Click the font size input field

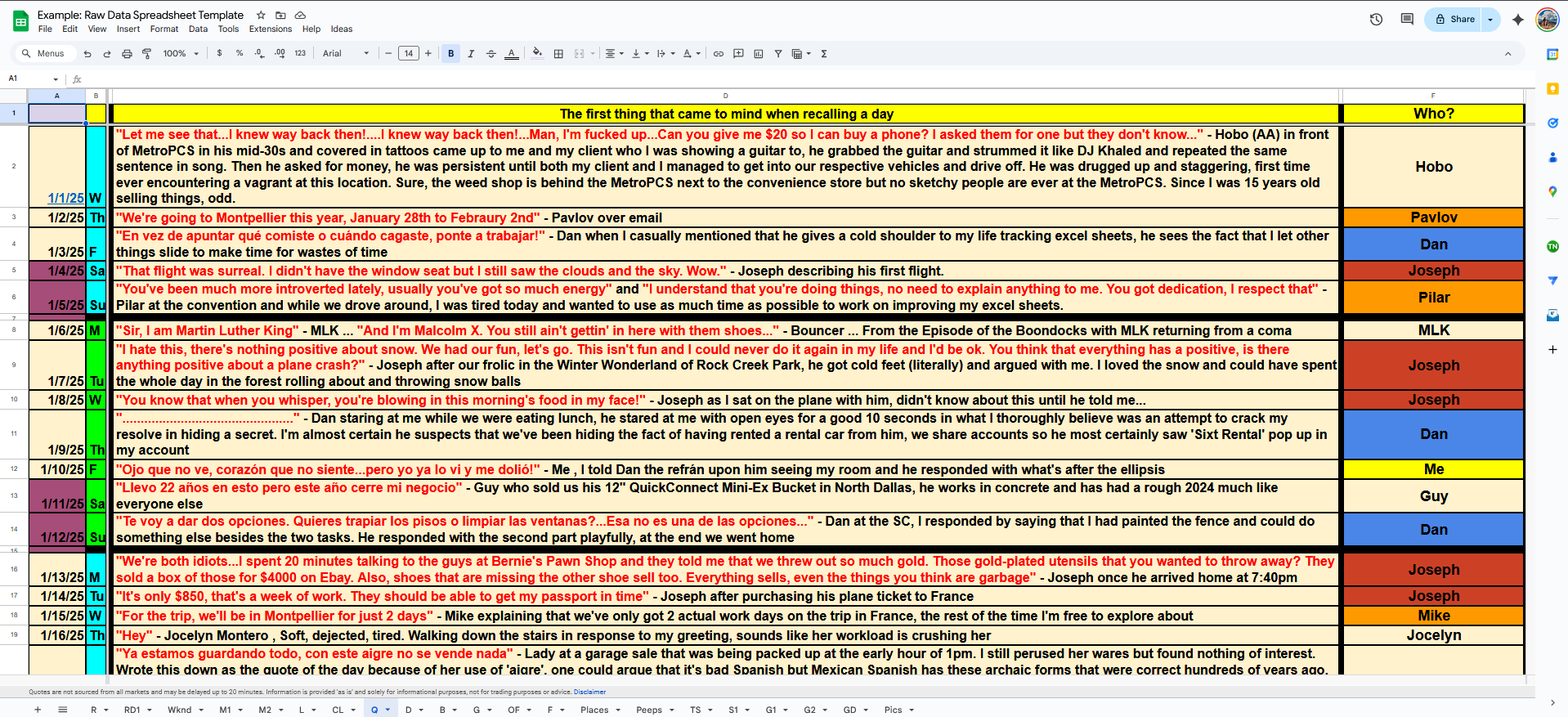[408, 54]
